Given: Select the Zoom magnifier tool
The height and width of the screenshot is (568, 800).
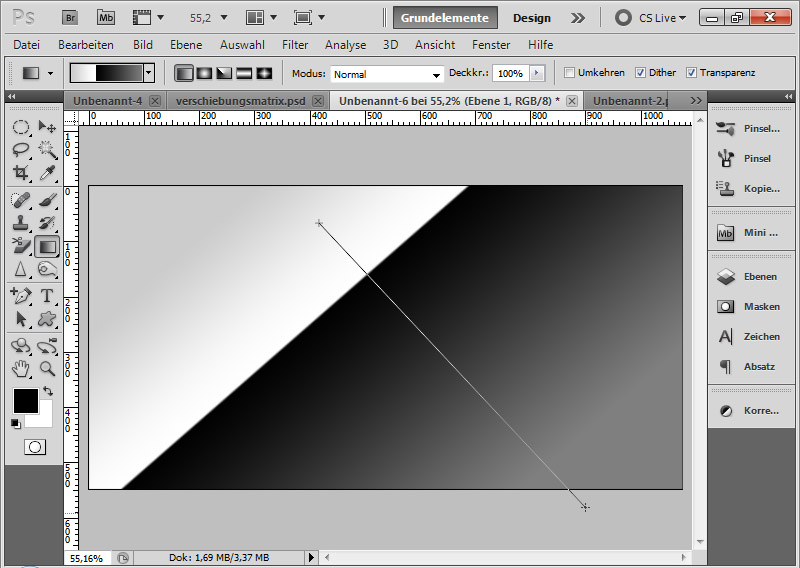Looking at the screenshot, I should (x=47, y=367).
